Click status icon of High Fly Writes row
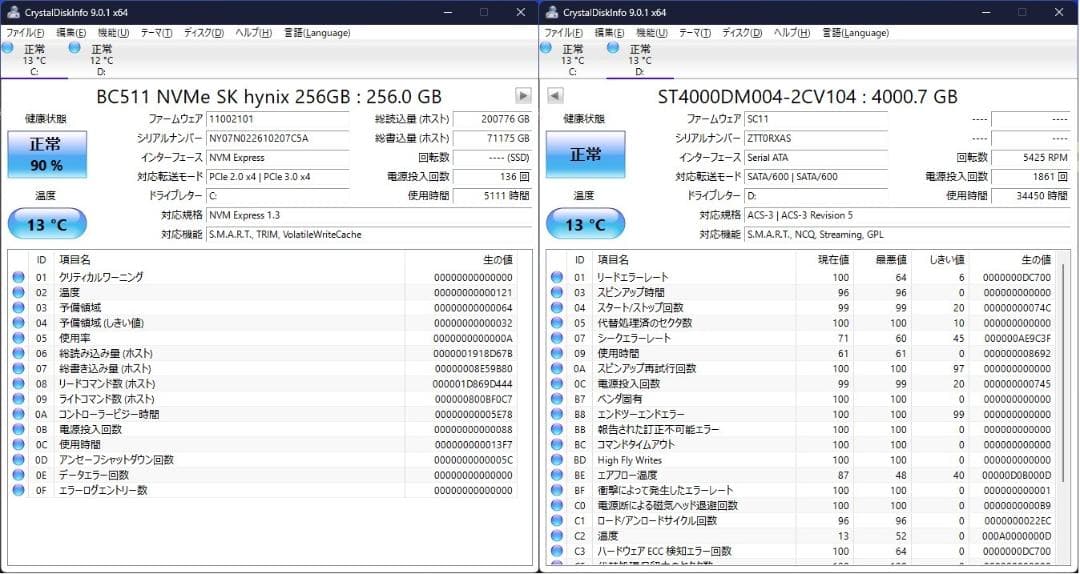The width and height of the screenshot is (1080, 574). coord(557,460)
